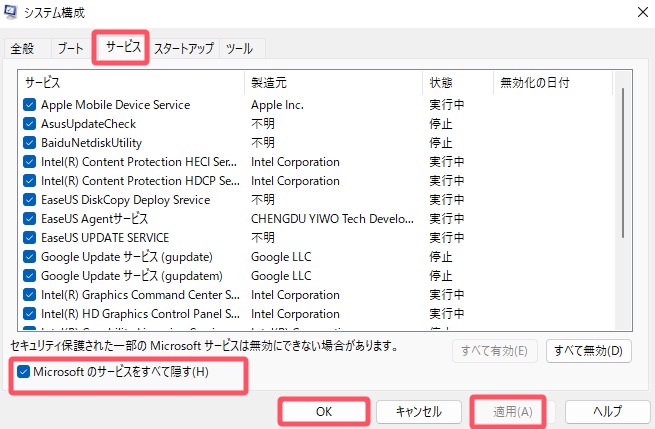
Task: Click the すべて無効(D) button
Action: (589, 351)
